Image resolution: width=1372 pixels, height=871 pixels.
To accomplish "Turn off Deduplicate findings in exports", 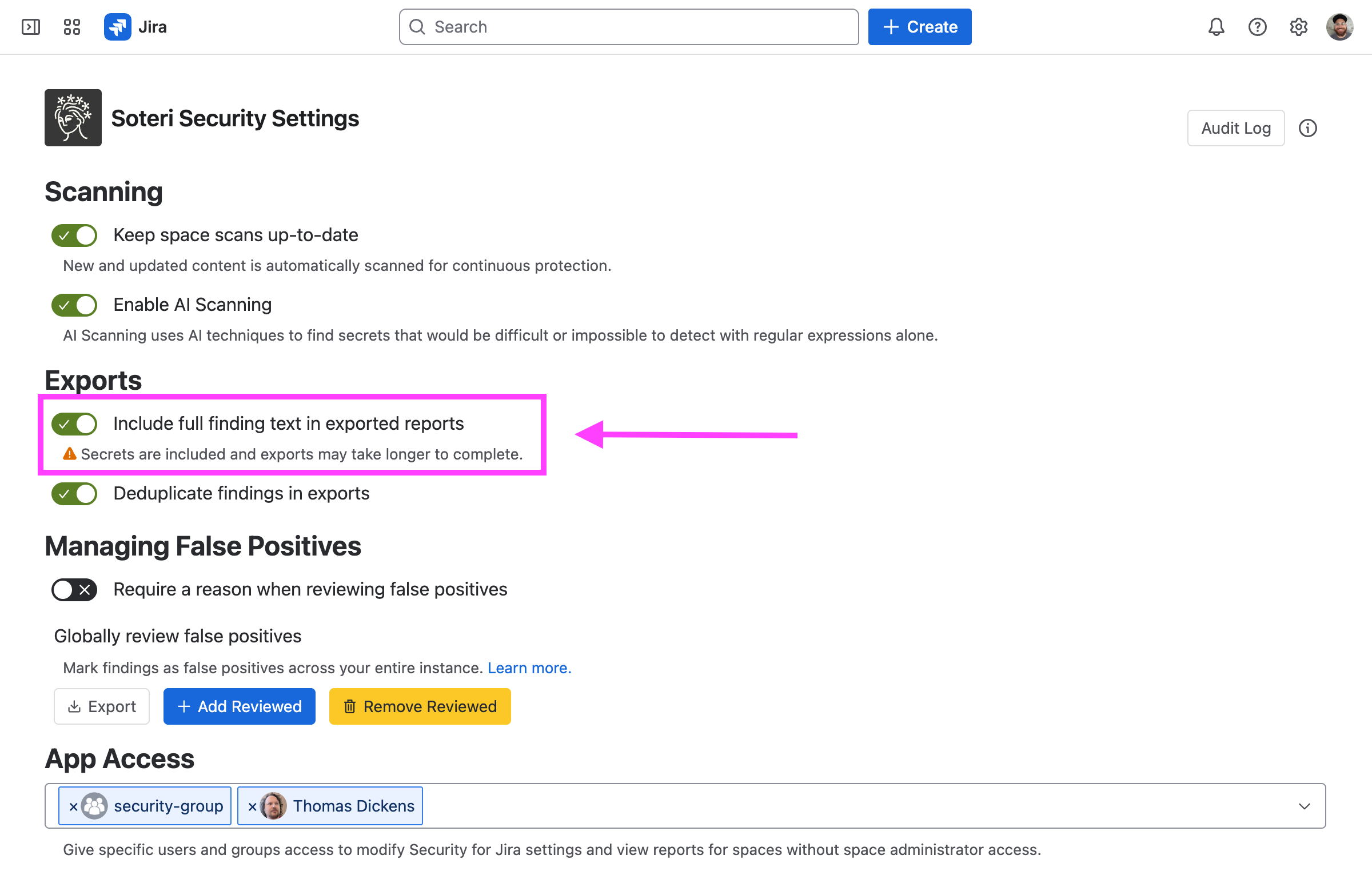I will pos(74,494).
